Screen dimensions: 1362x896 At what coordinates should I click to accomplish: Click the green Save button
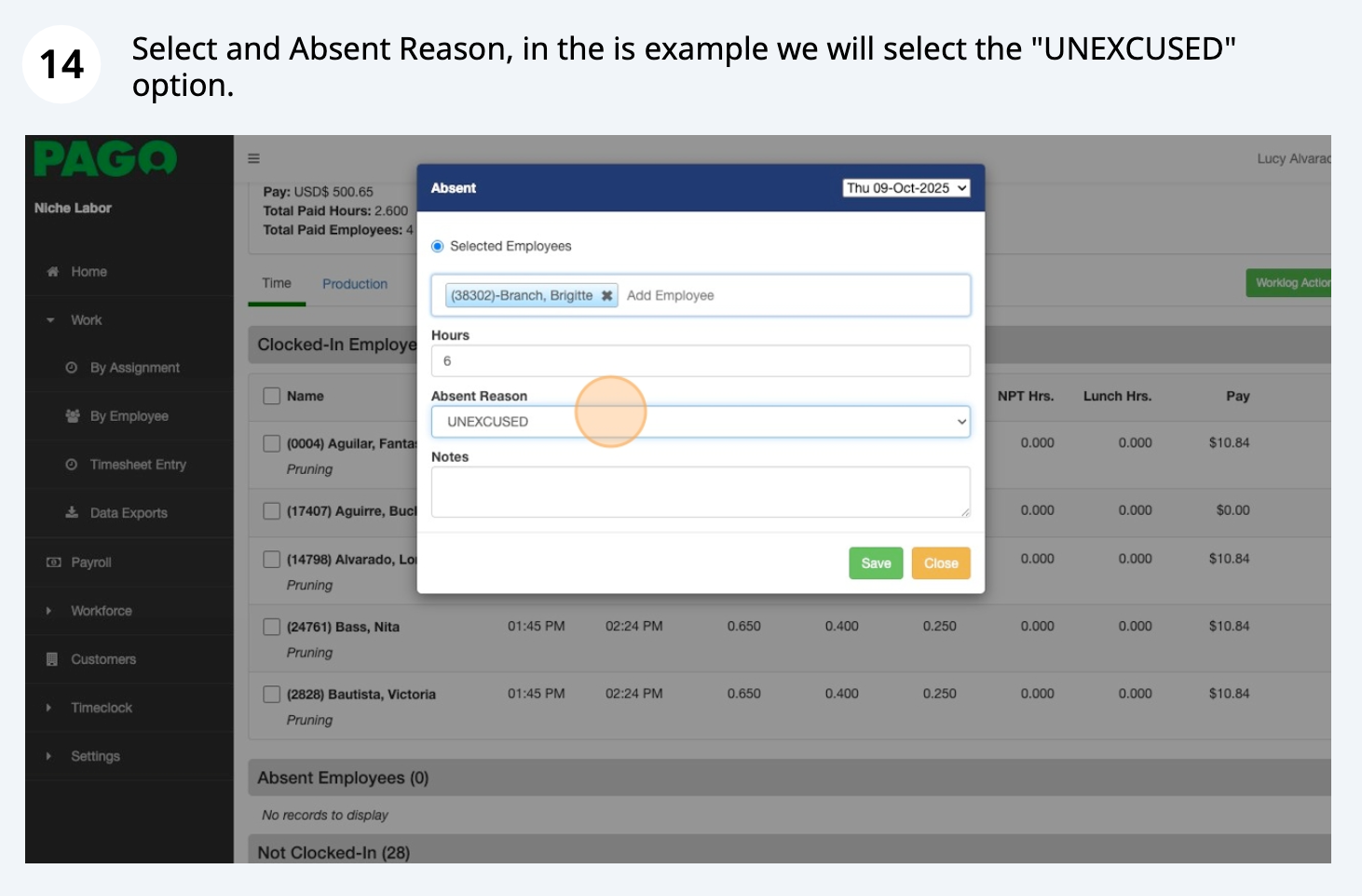tap(876, 563)
